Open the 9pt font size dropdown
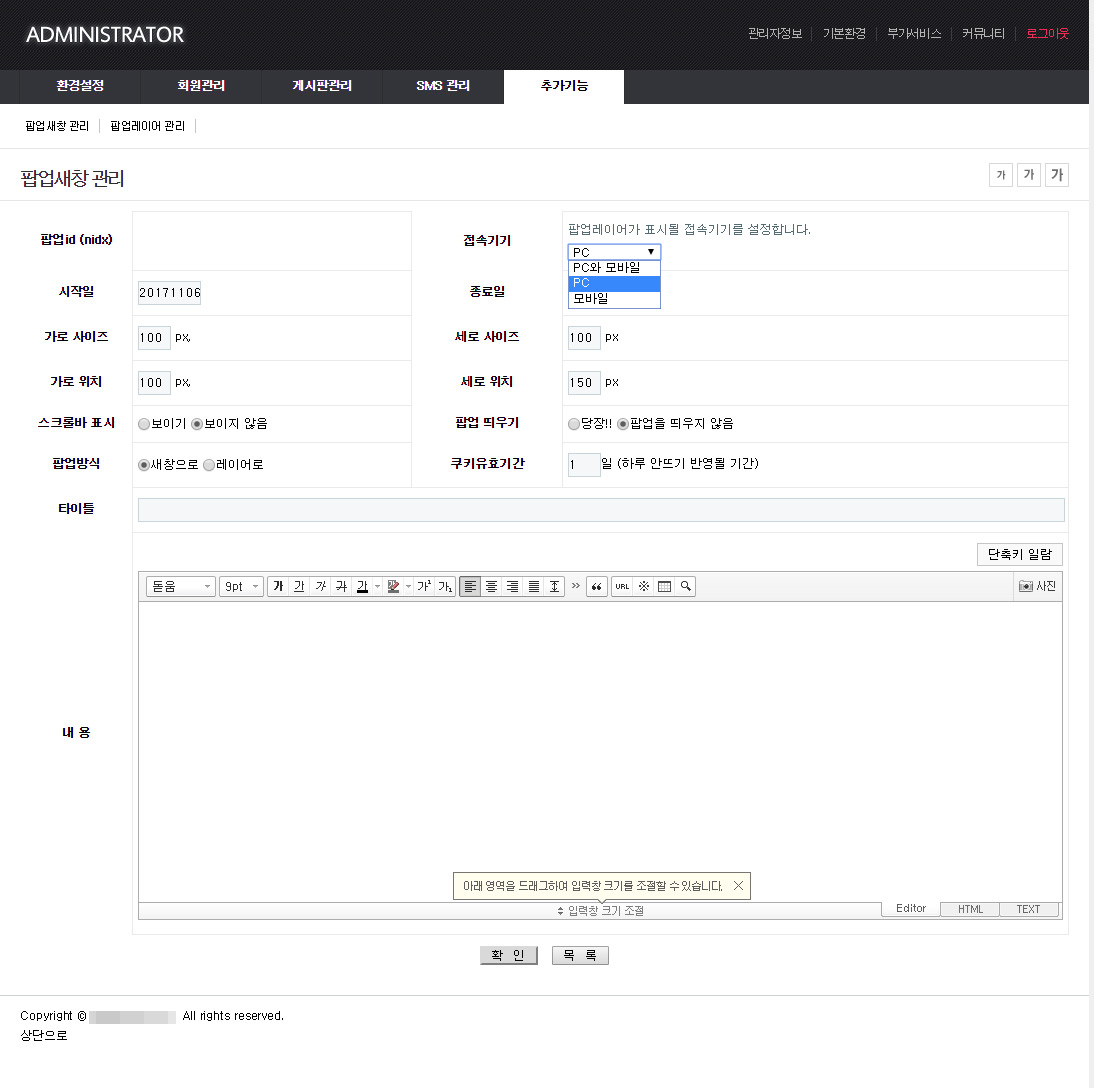Viewport: 1094px width, 1088px height. [x=239, y=586]
